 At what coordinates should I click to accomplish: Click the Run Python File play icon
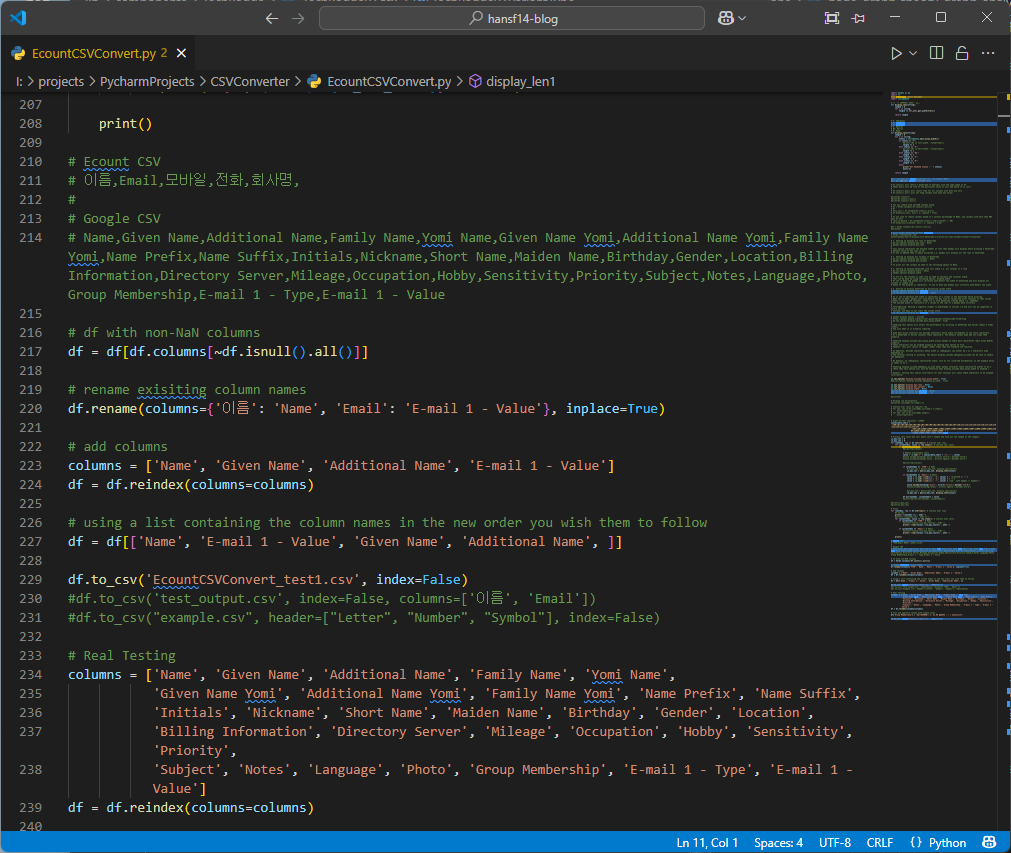(x=896, y=53)
